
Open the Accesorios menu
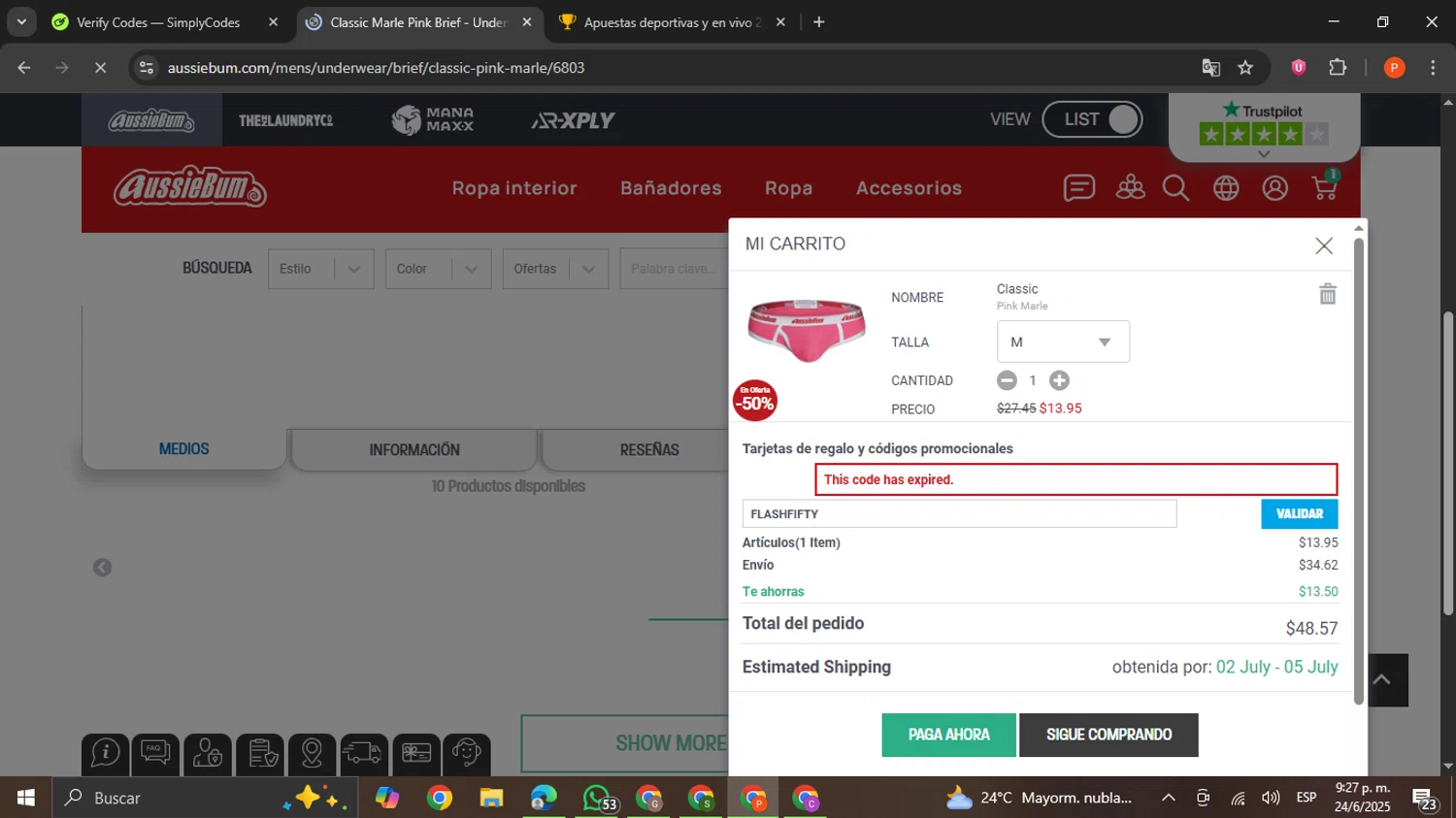click(x=909, y=188)
